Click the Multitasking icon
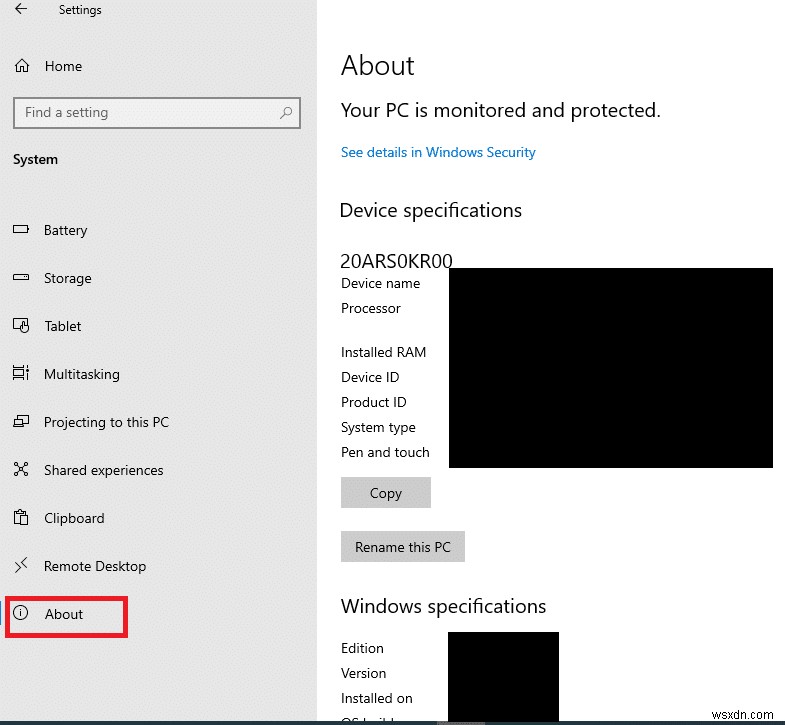Viewport: 785px width, 725px height. 21,373
